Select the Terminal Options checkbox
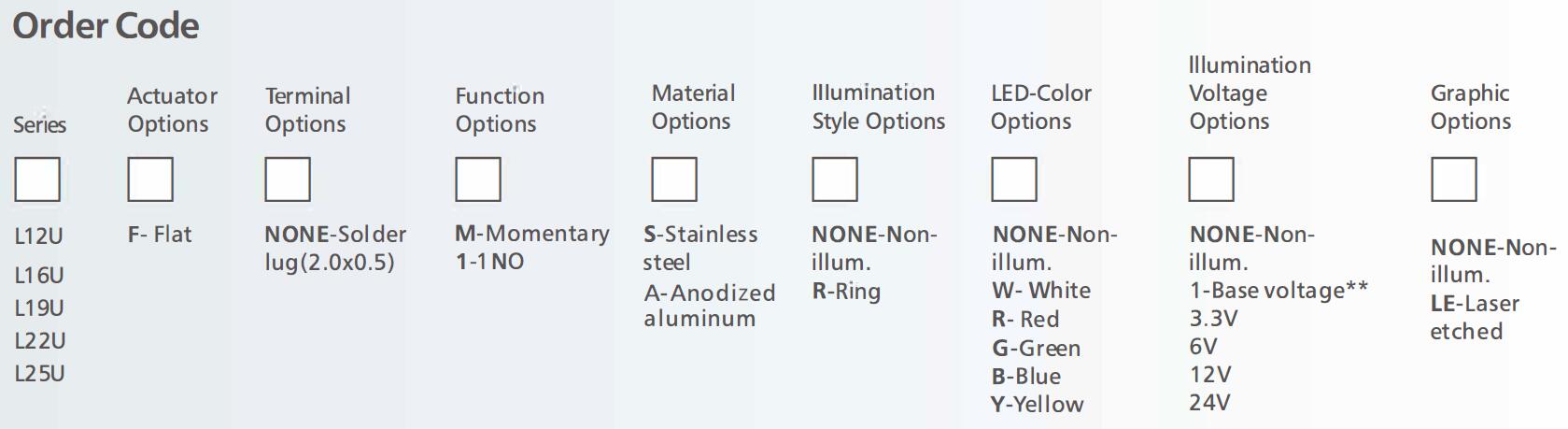 coord(288,179)
